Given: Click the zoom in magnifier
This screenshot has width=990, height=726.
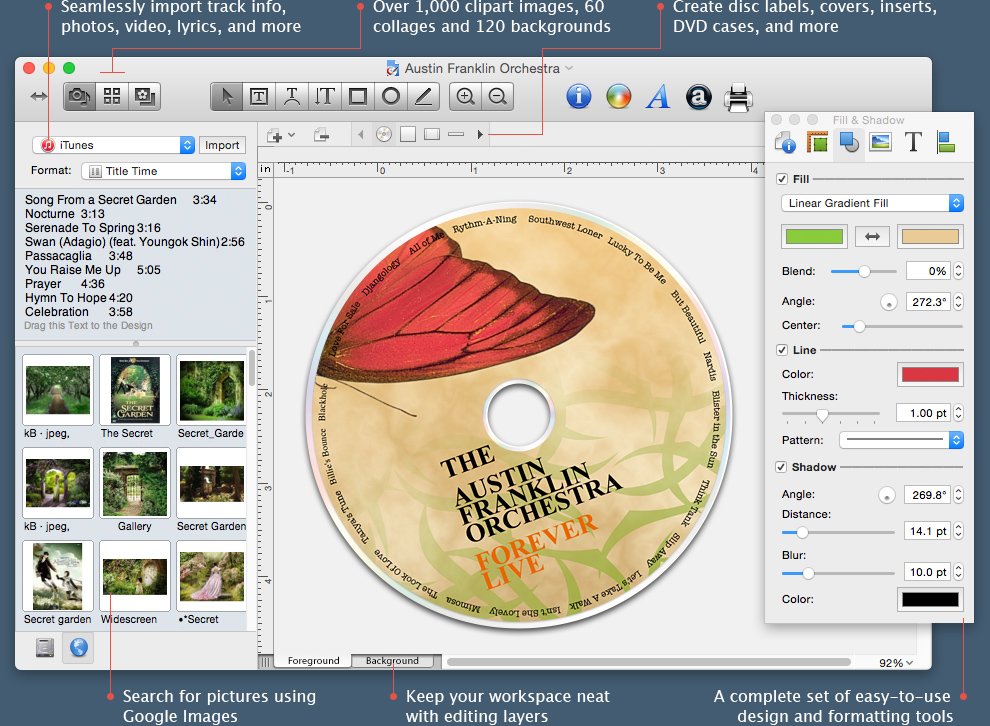Looking at the screenshot, I should point(465,97).
